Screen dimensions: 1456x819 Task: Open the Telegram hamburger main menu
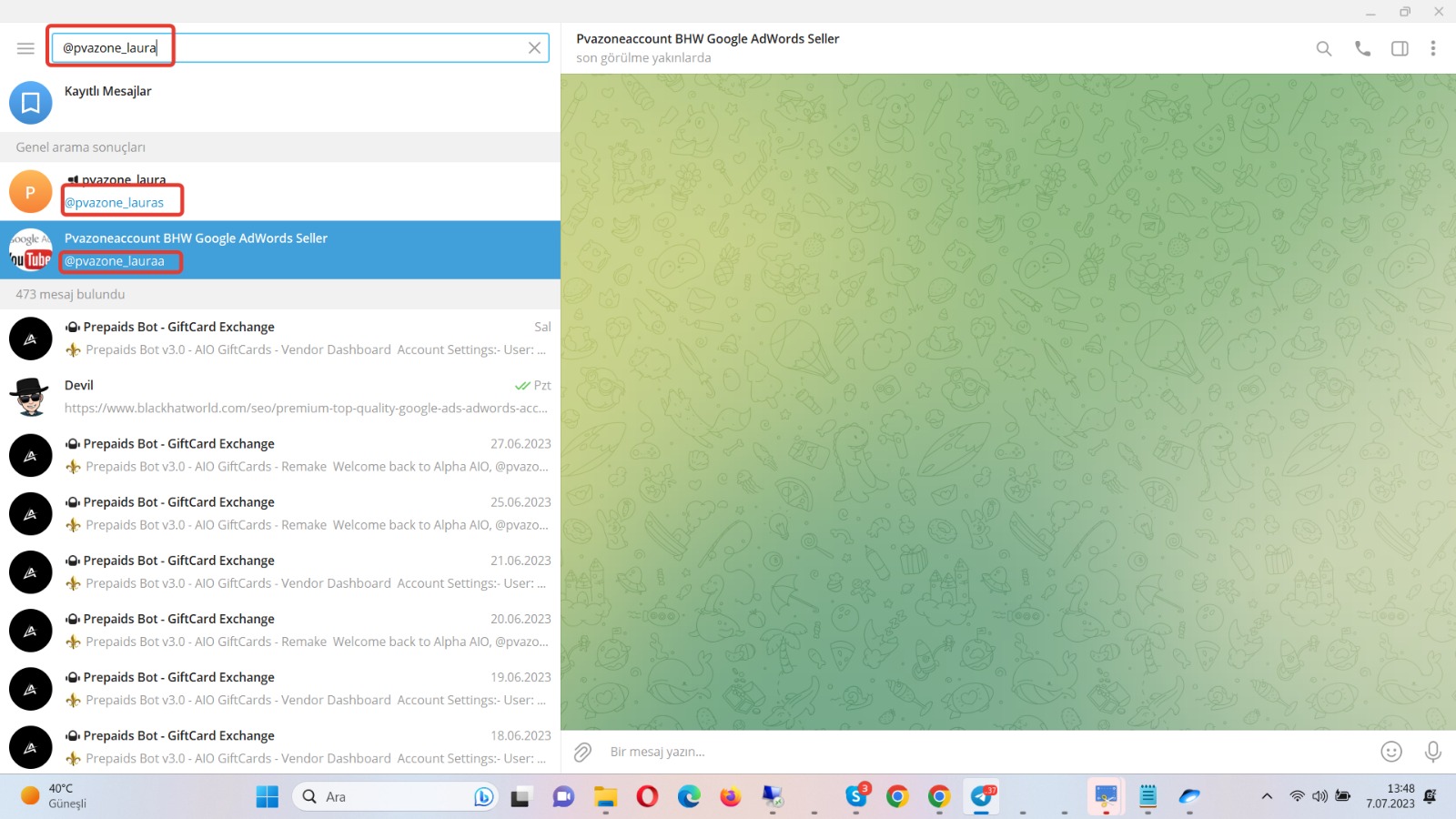coord(25,48)
